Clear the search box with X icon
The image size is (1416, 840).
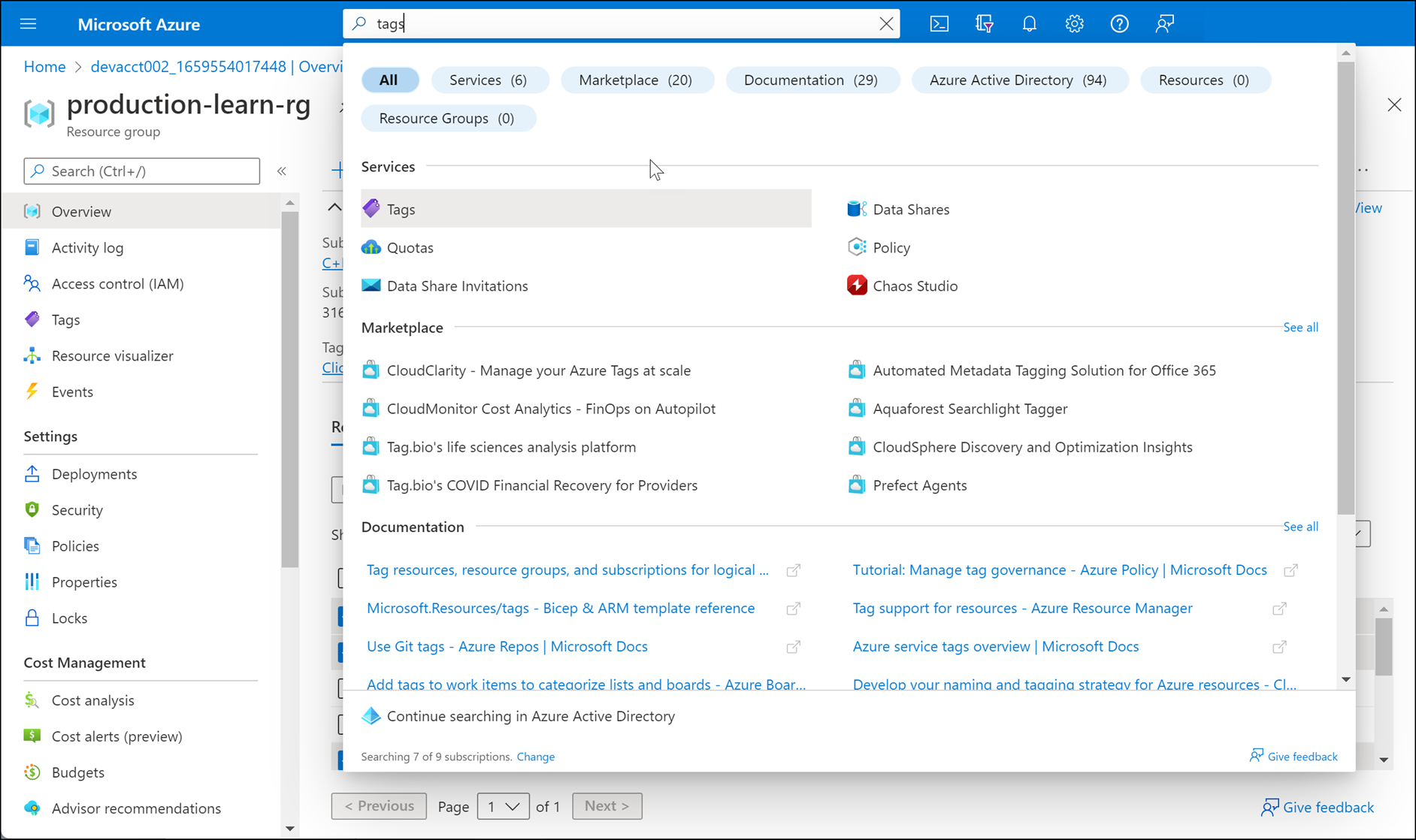point(886,24)
